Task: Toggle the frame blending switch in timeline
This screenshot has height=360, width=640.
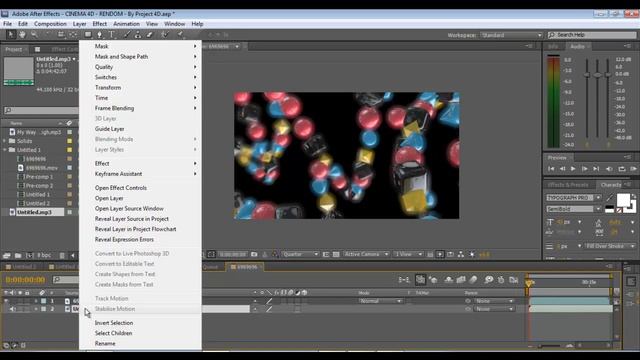Action: point(461,280)
